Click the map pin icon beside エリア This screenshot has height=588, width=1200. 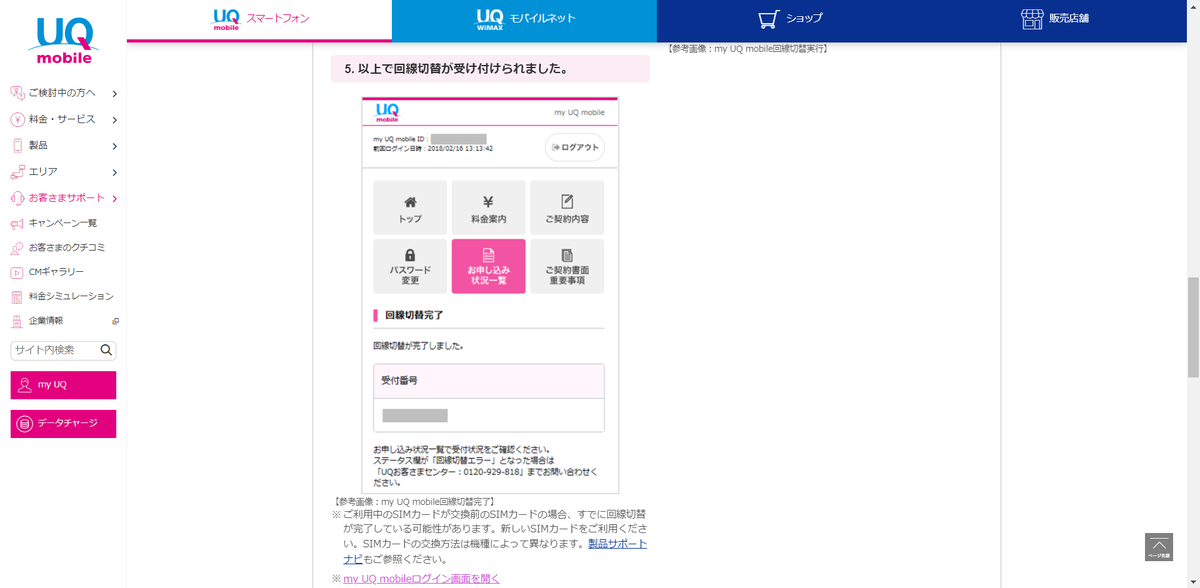coord(17,172)
